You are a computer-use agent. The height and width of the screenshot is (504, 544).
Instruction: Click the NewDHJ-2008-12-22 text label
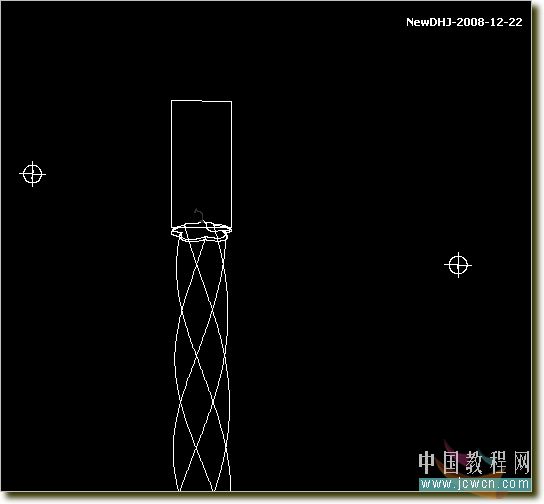(464, 22)
